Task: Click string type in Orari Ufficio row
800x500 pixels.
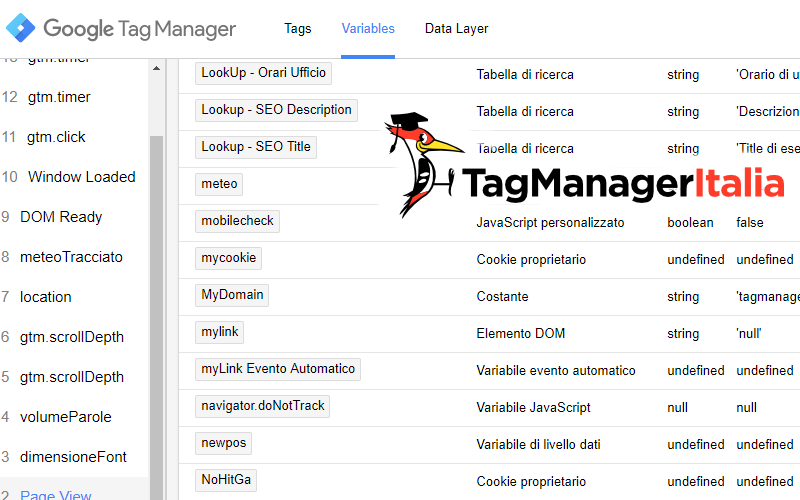Action: [x=683, y=74]
